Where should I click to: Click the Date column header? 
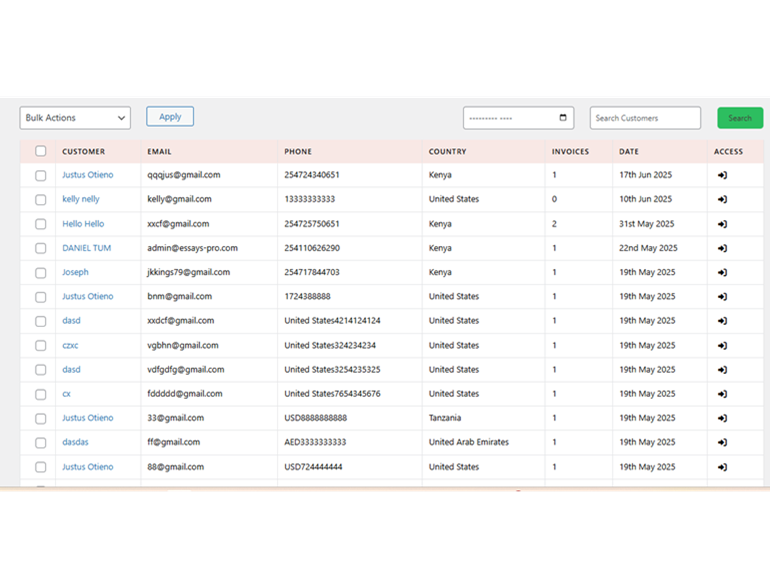[628, 152]
